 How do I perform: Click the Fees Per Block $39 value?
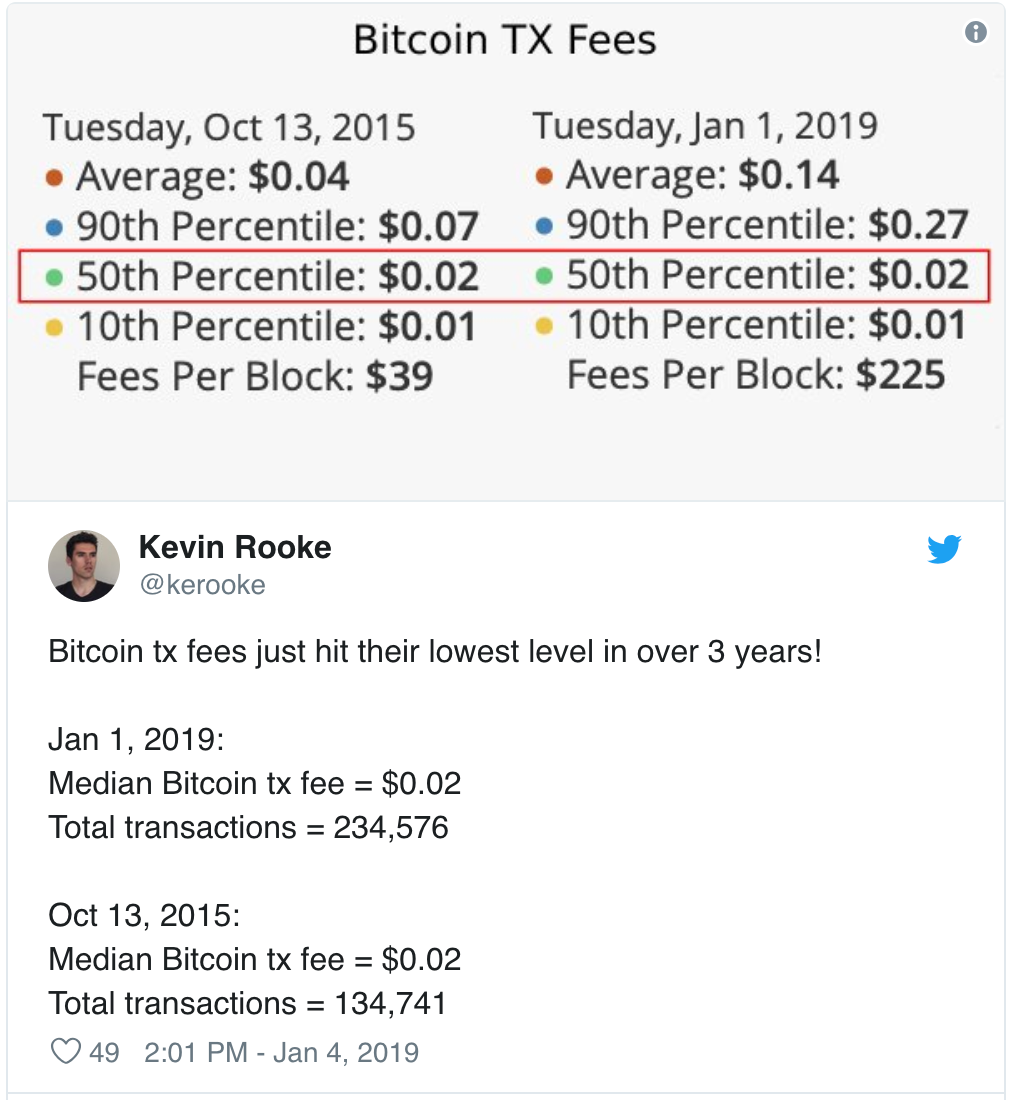click(x=400, y=376)
